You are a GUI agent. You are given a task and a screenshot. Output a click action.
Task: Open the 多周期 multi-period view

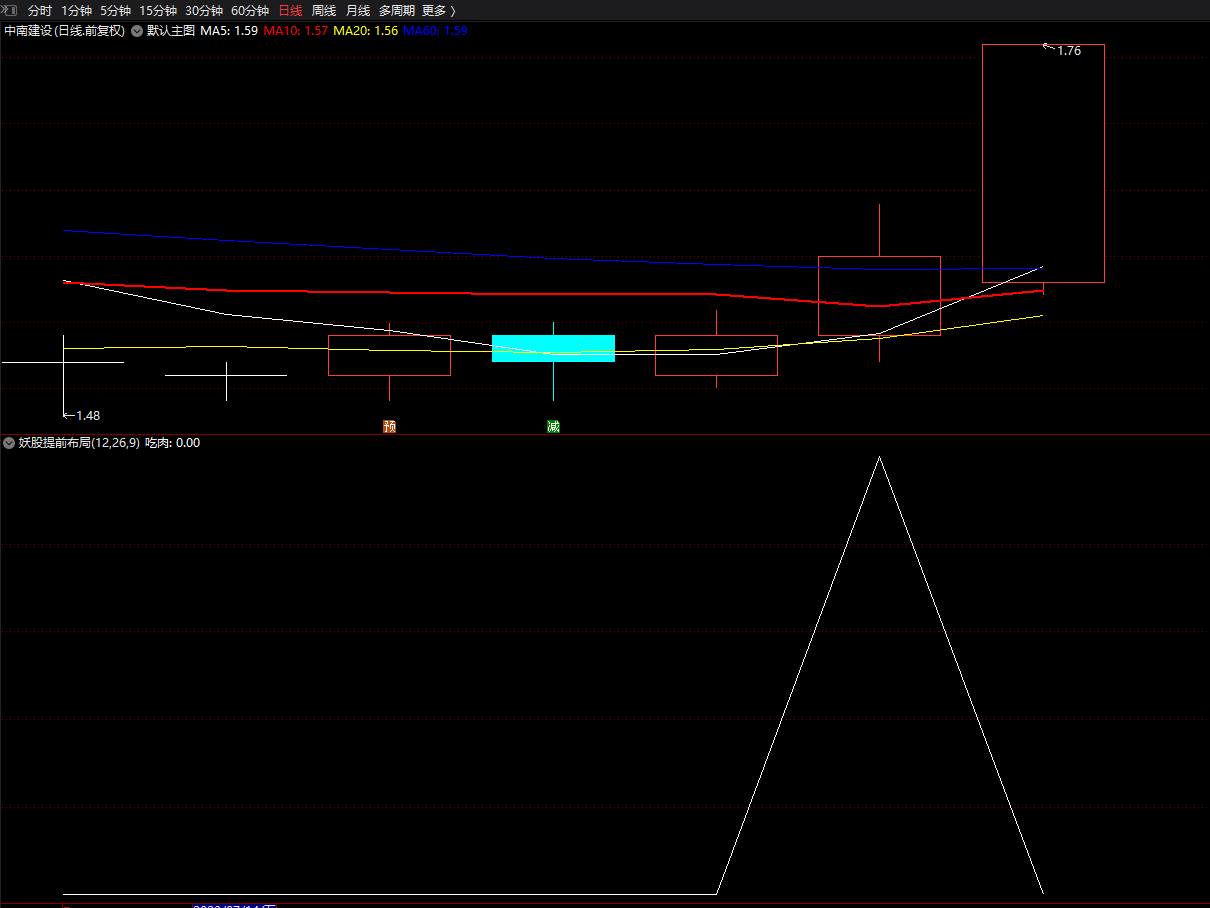tap(397, 10)
